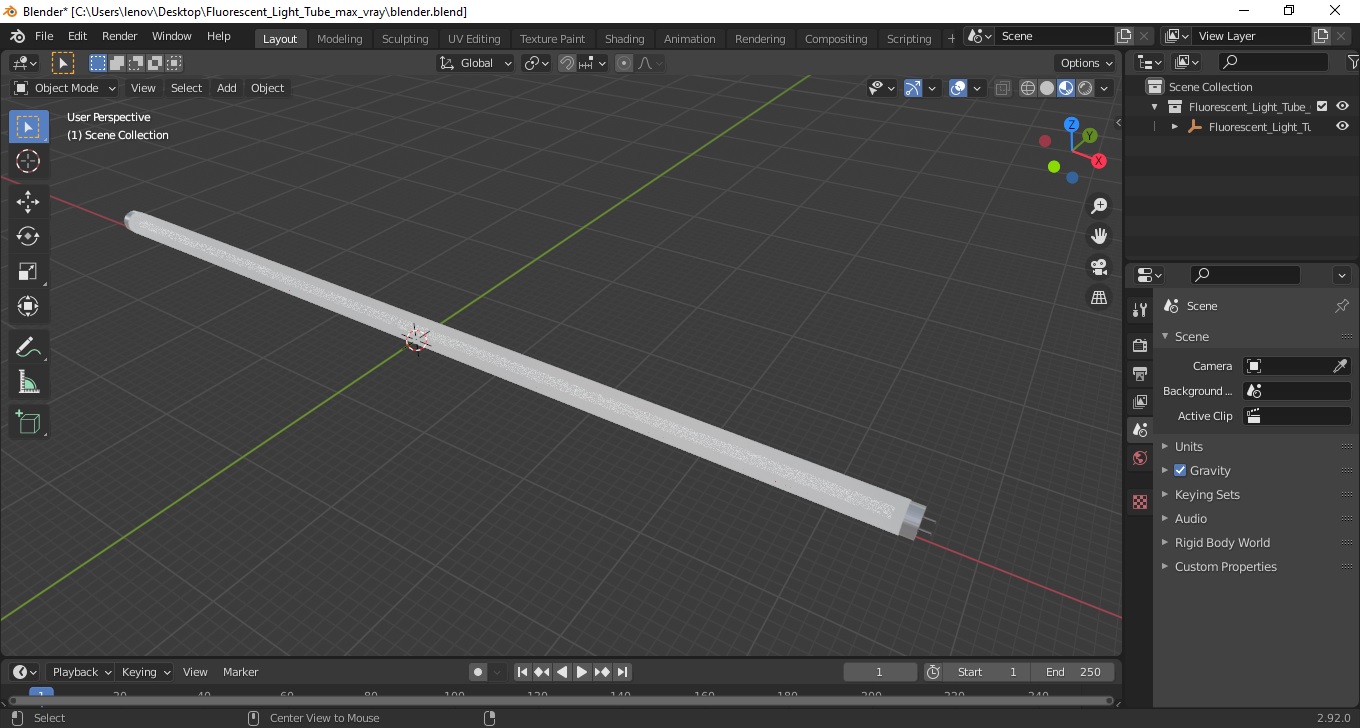Play the animation forward

point(582,672)
